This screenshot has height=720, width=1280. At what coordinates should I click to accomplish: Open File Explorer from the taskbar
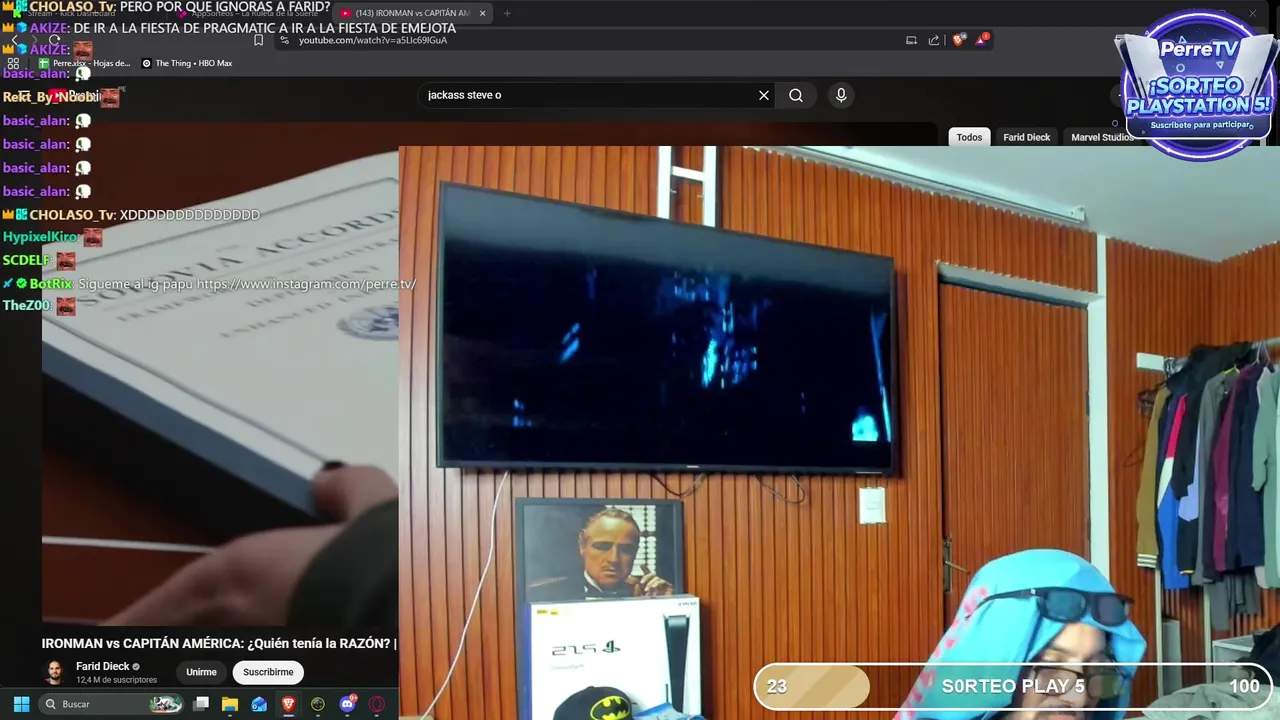click(x=230, y=704)
